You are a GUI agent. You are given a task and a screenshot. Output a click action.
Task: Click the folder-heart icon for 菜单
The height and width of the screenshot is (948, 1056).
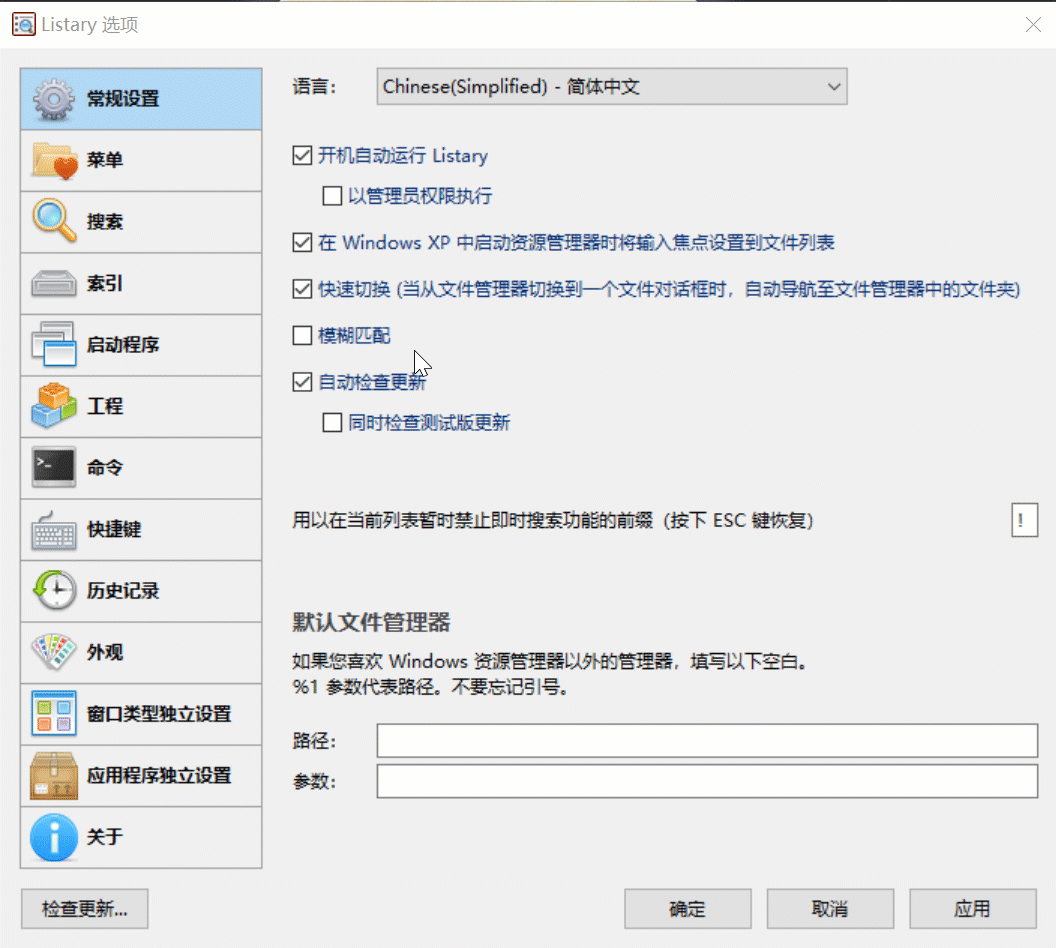click(54, 161)
